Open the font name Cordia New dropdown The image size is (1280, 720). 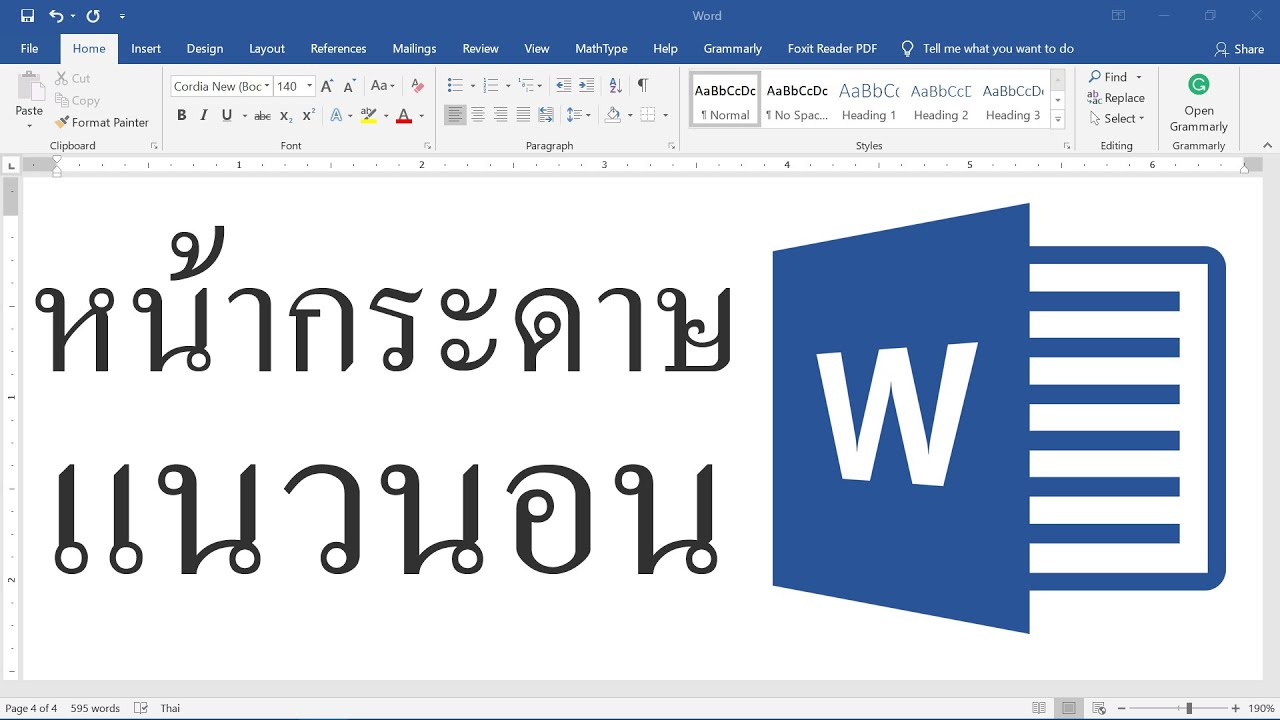(x=266, y=86)
